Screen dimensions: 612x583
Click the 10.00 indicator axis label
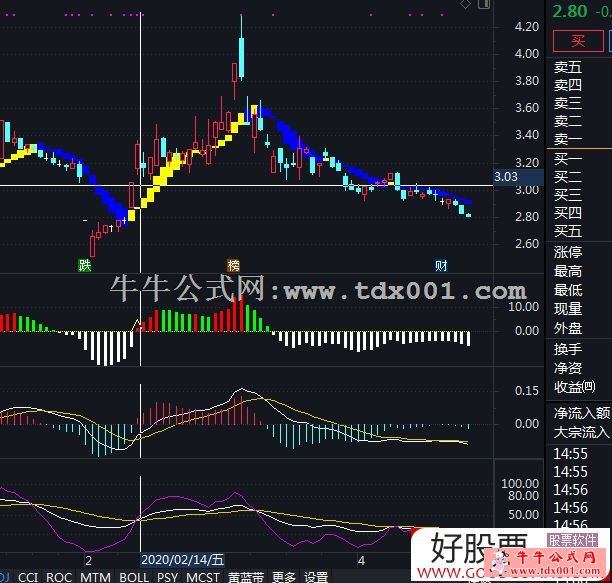(523, 306)
